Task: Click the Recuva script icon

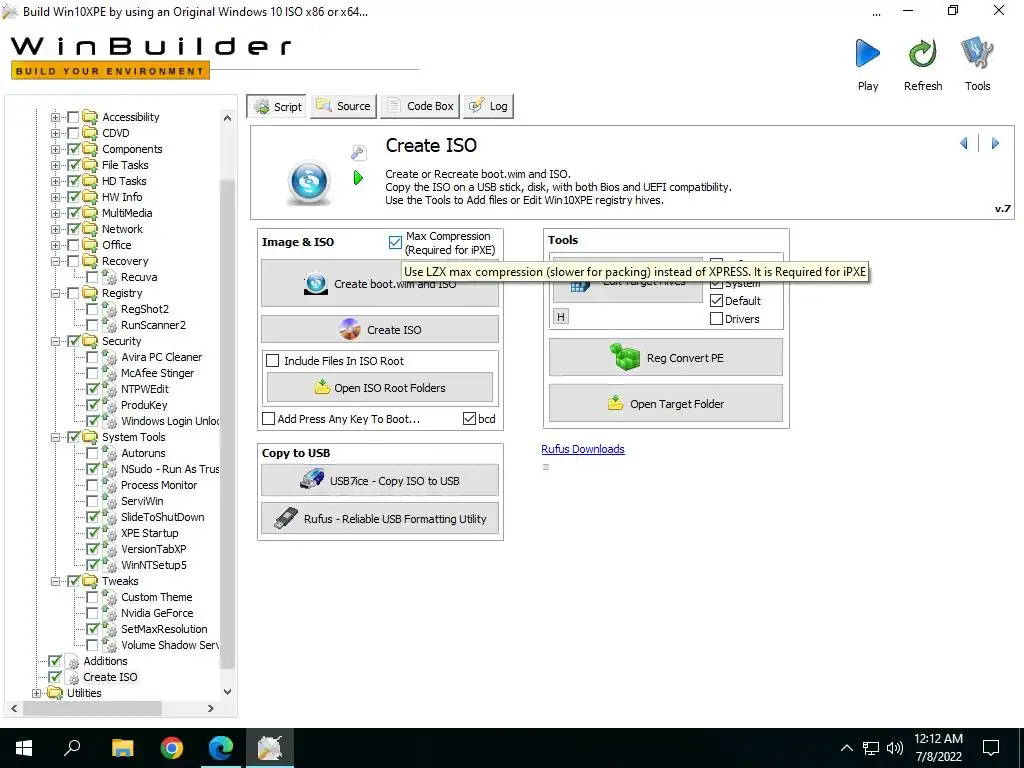Action: click(x=110, y=277)
